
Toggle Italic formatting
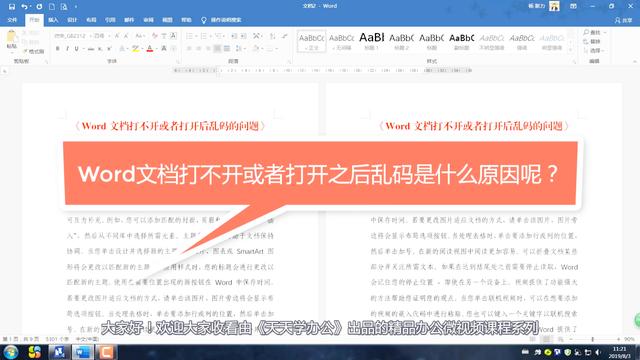coord(67,49)
